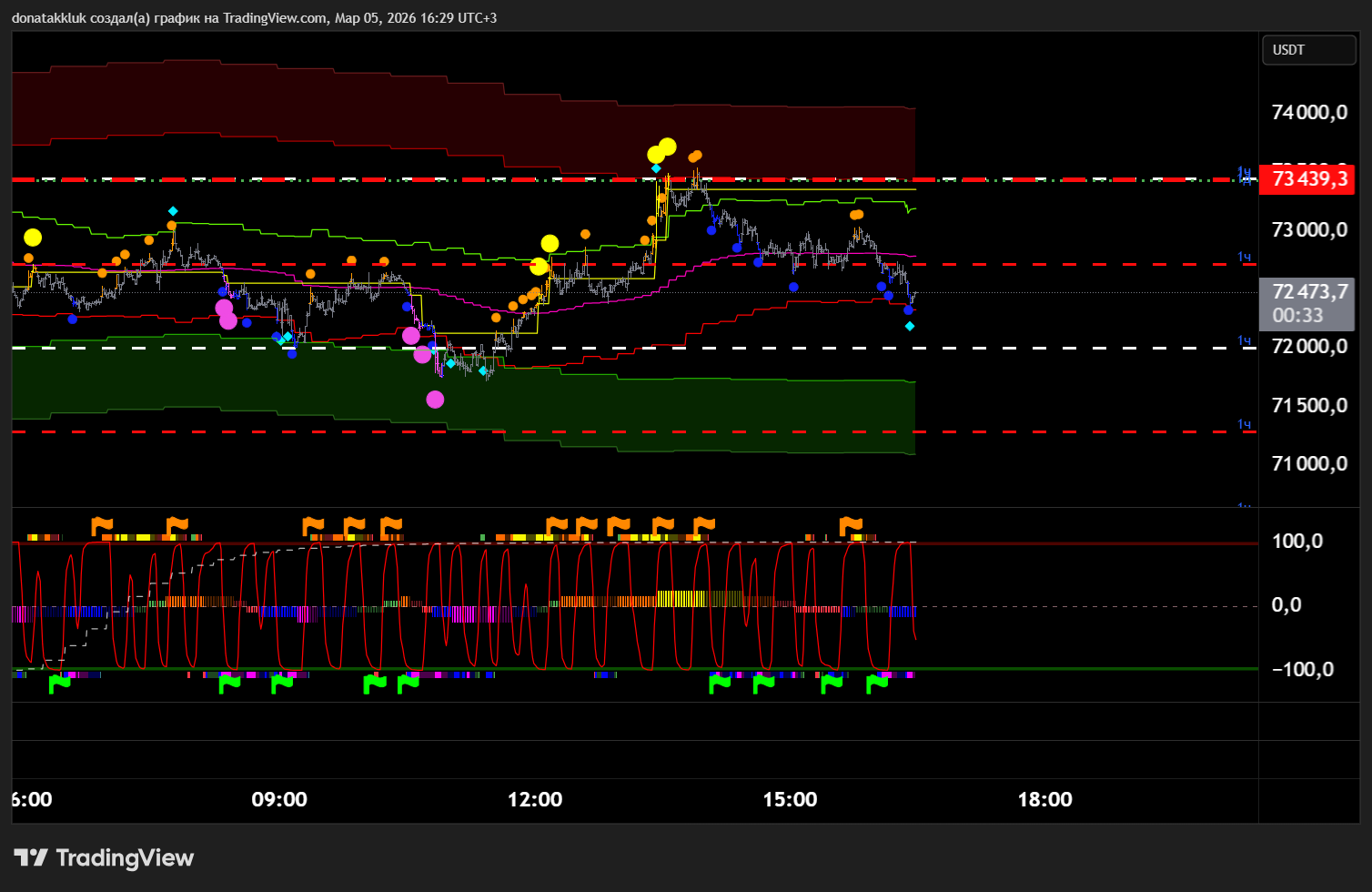
Task: Click the 100,0 oscillator scale label
Action: 1296,542
